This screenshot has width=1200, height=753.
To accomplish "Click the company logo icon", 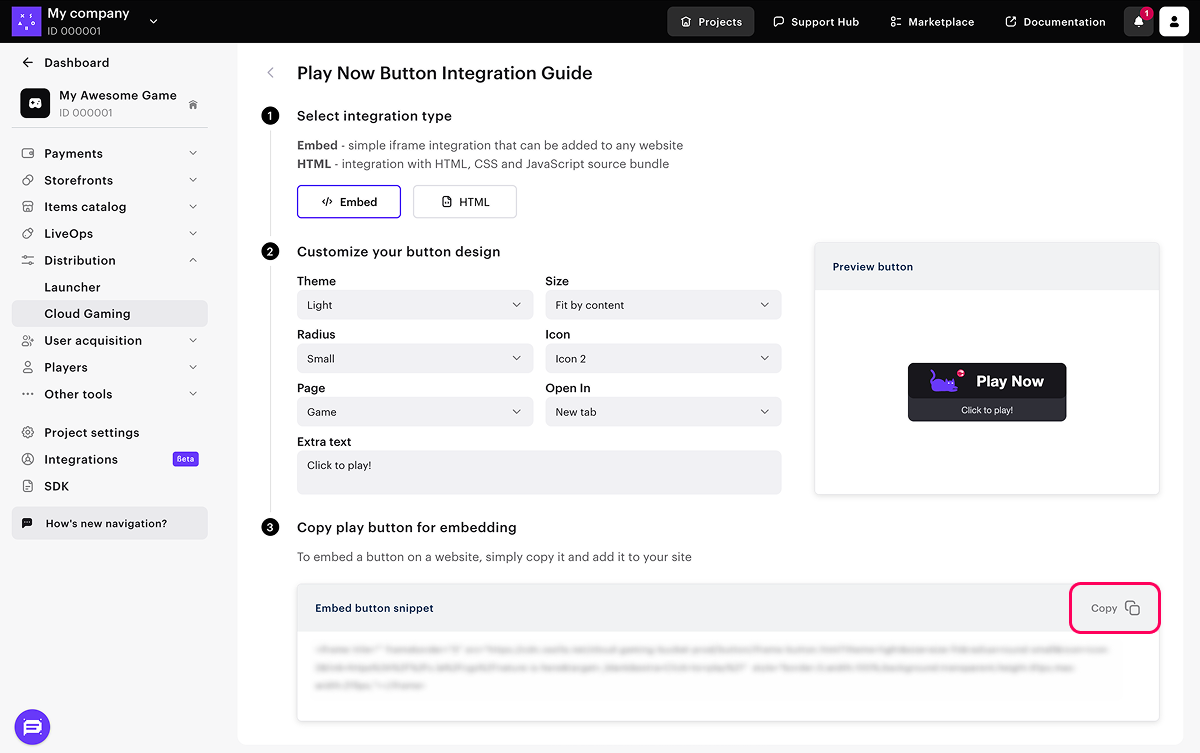I will click(x=26, y=21).
